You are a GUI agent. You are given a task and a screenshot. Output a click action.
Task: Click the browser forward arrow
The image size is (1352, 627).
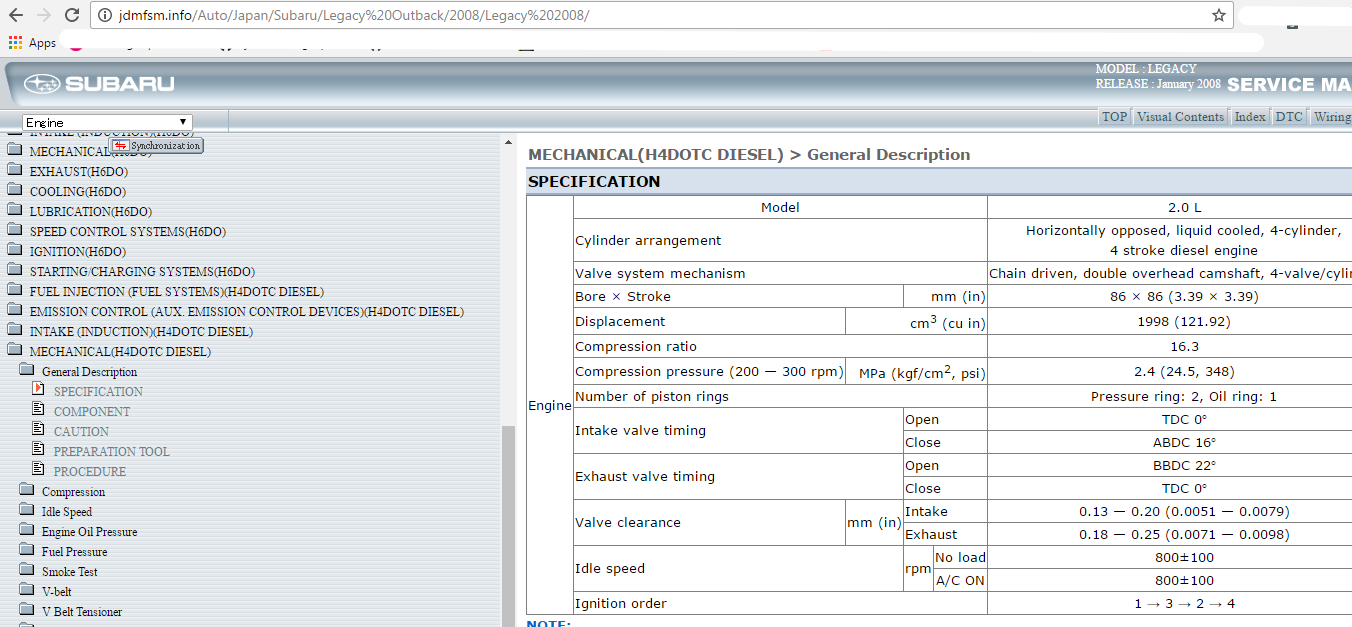43,16
